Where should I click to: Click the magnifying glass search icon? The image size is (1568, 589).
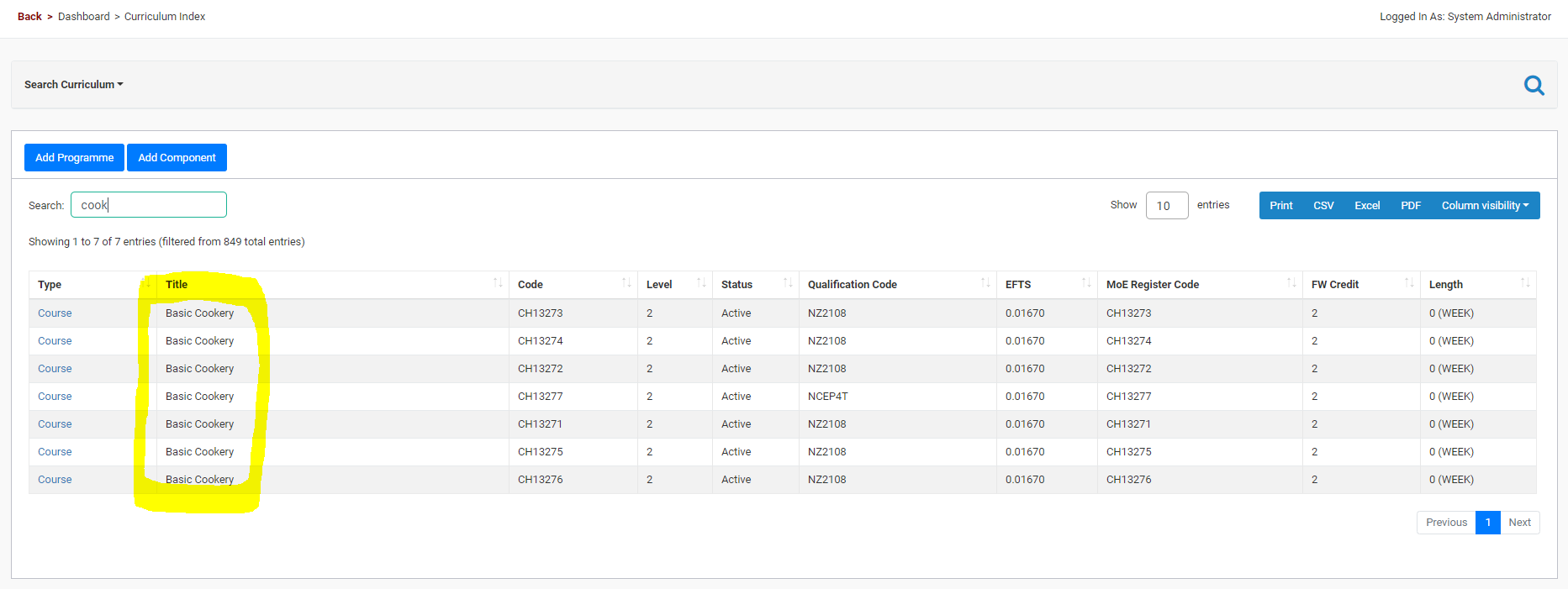[1534, 85]
